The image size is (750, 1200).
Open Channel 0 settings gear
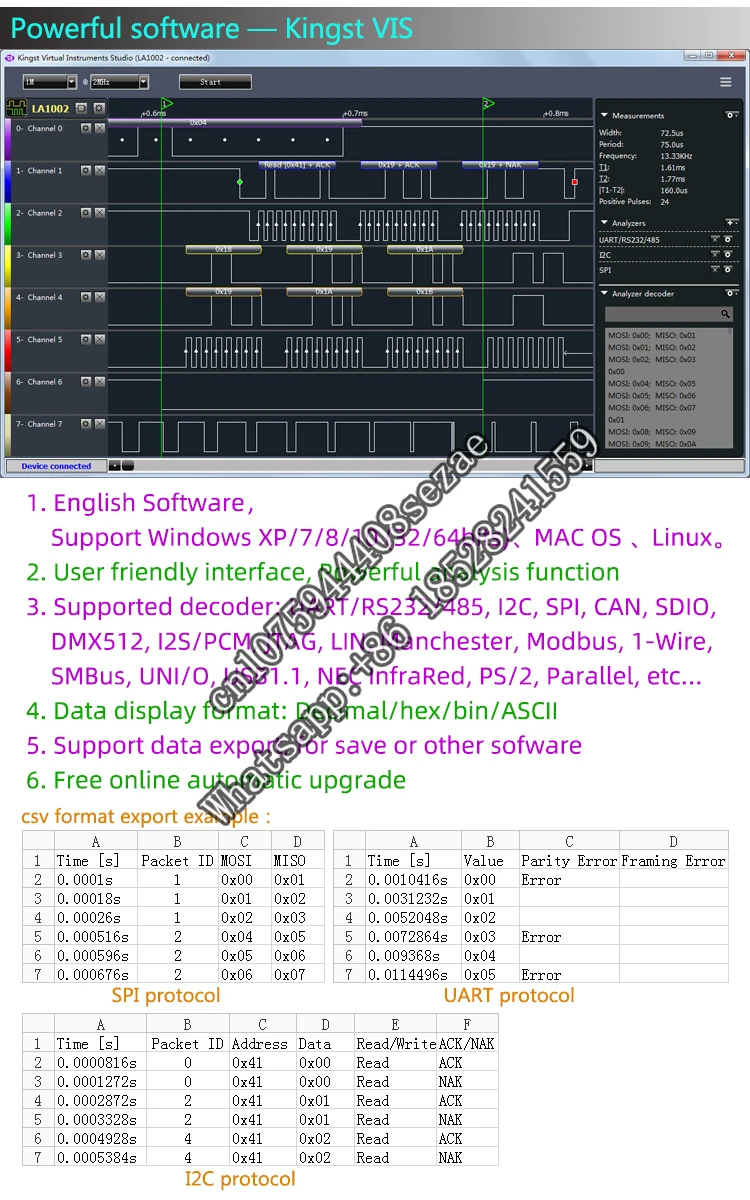pyautogui.click(x=86, y=129)
